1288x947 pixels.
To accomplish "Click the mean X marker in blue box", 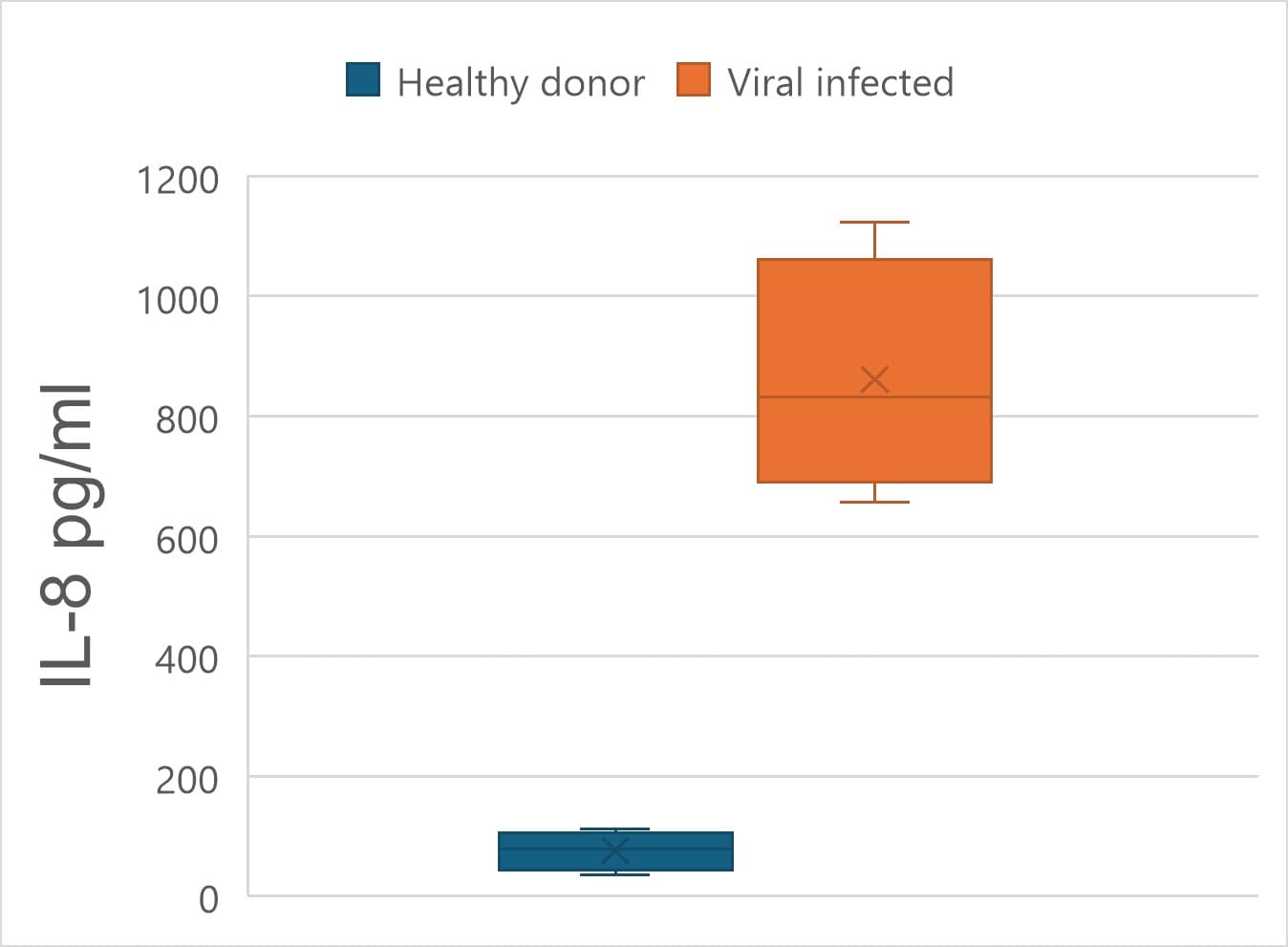I will tap(615, 850).
